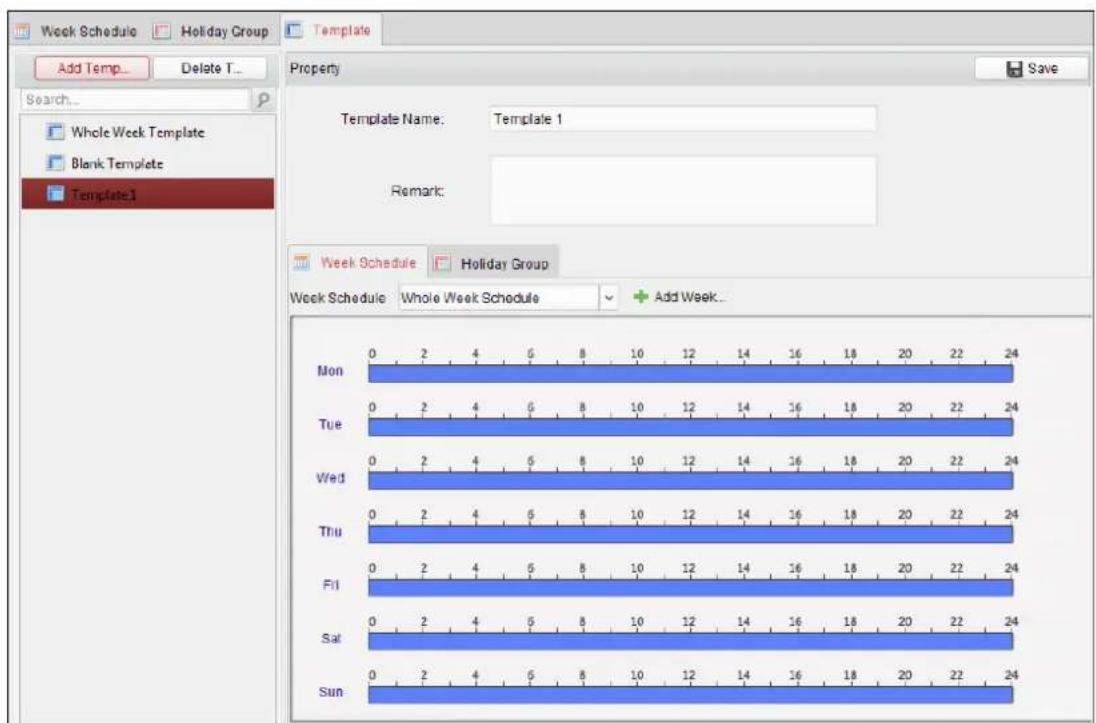Viewport: 1096px width, 723px height.
Task: Click the Thursday blue schedule bar
Action: (691, 534)
